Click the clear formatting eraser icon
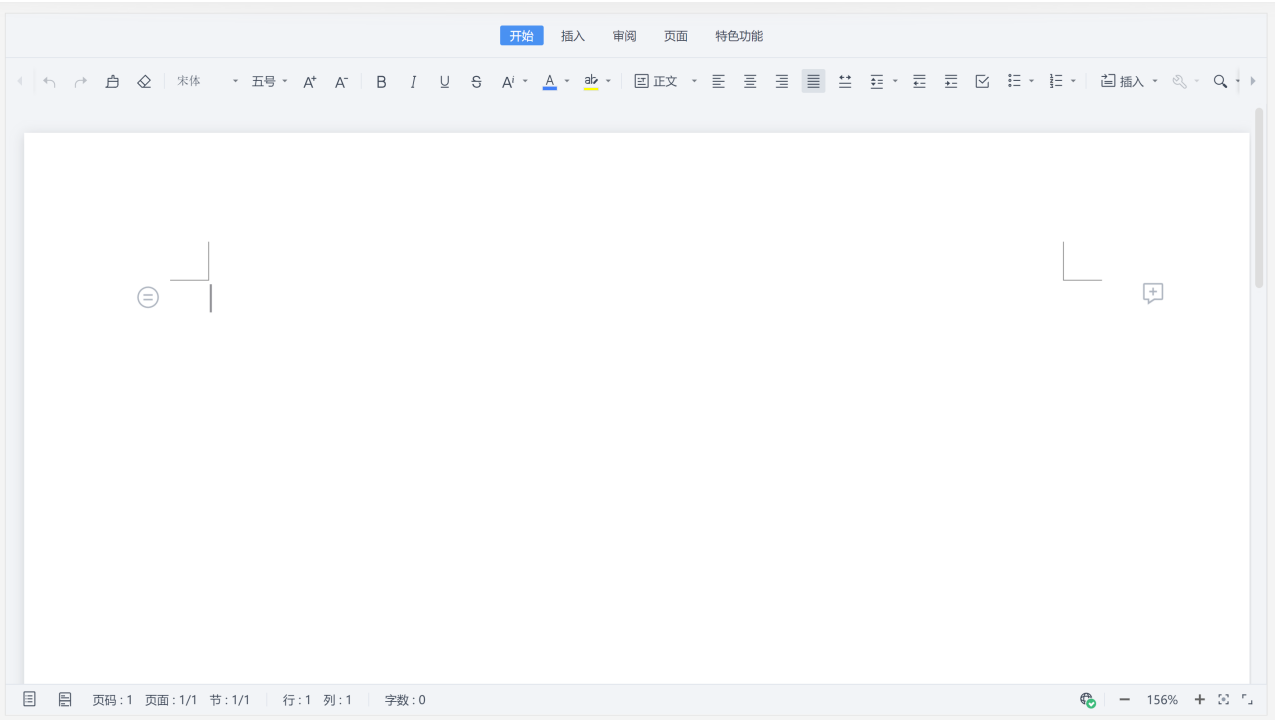 [x=144, y=82]
